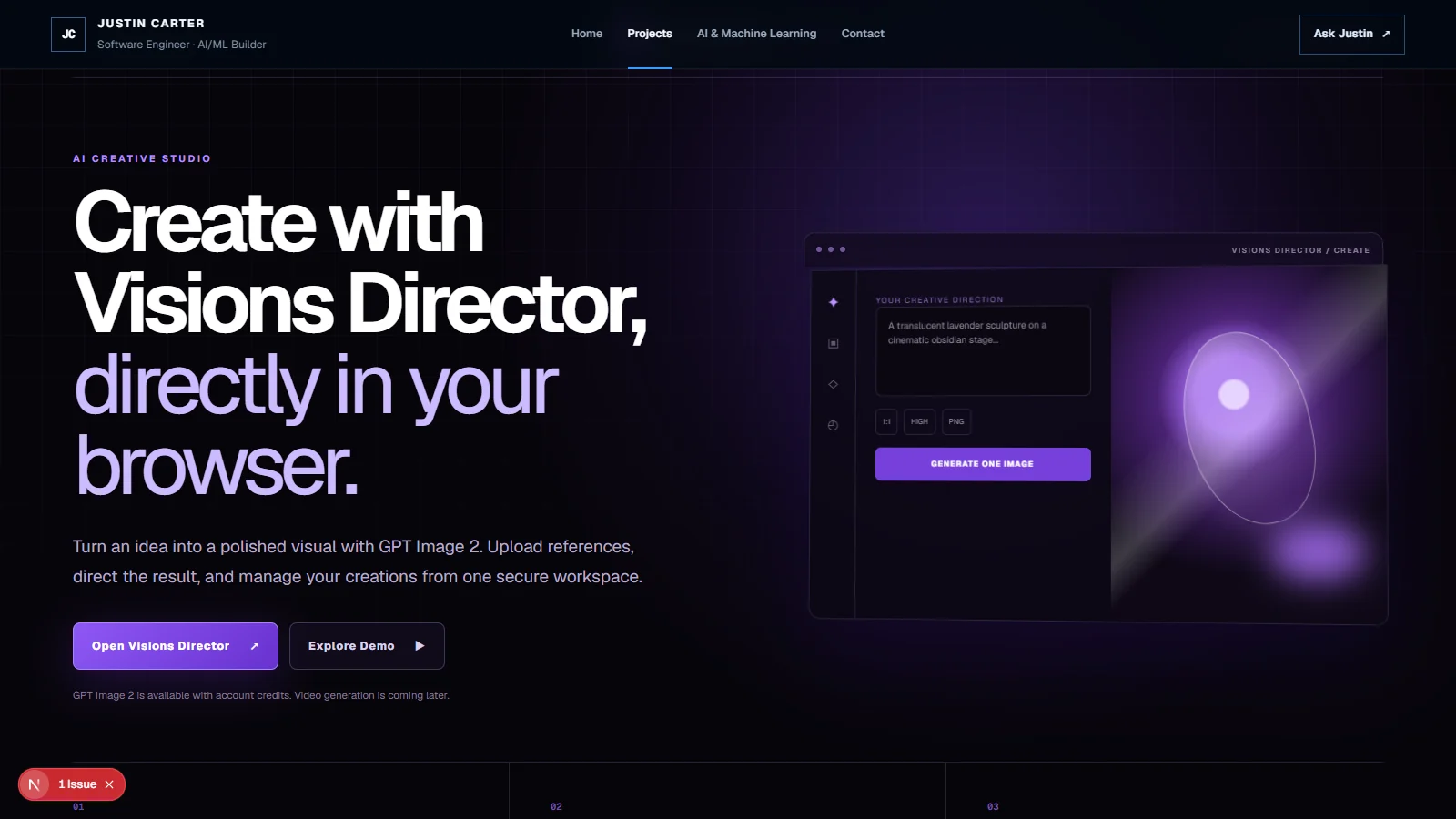This screenshot has height=819, width=1456.
Task: Click the Explore Demo button
Action: pyautogui.click(x=367, y=646)
